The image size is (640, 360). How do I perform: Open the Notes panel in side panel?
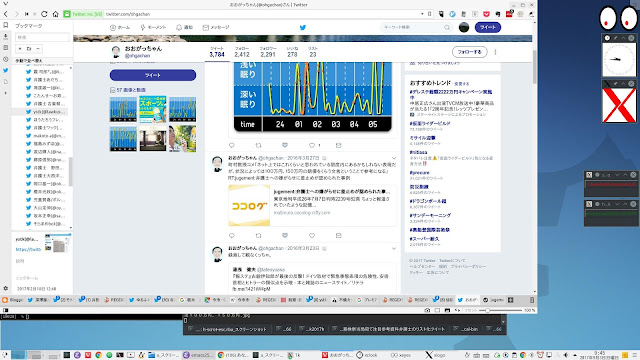coord(5,48)
